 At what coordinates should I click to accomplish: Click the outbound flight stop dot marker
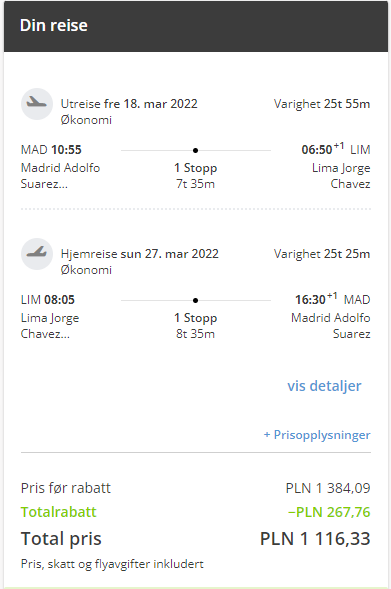click(195, 150)
